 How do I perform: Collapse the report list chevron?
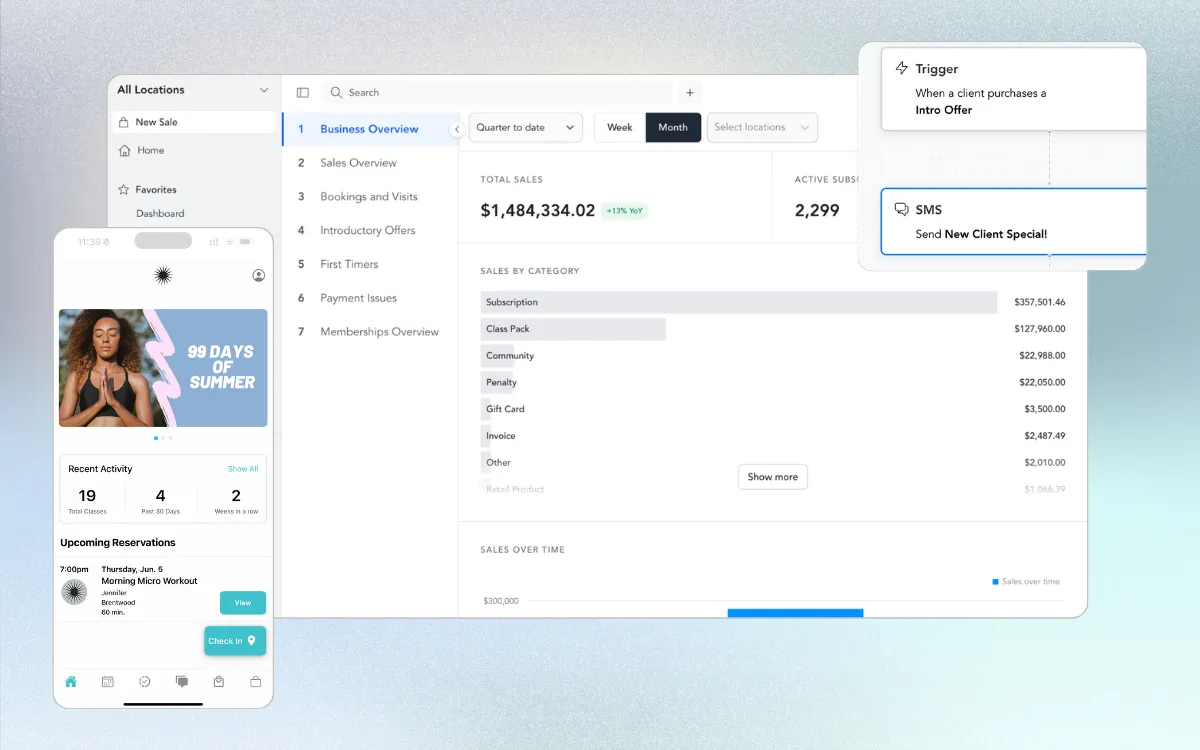[x=457, y=129]
